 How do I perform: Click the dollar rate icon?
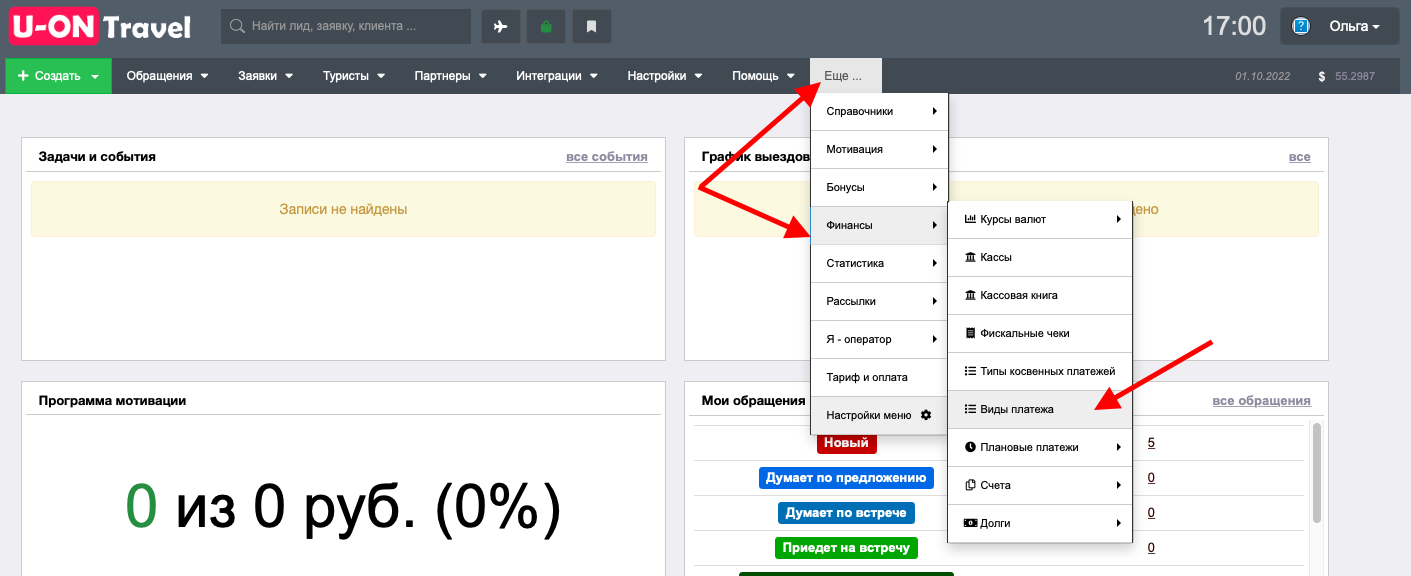click(1322, 76)
